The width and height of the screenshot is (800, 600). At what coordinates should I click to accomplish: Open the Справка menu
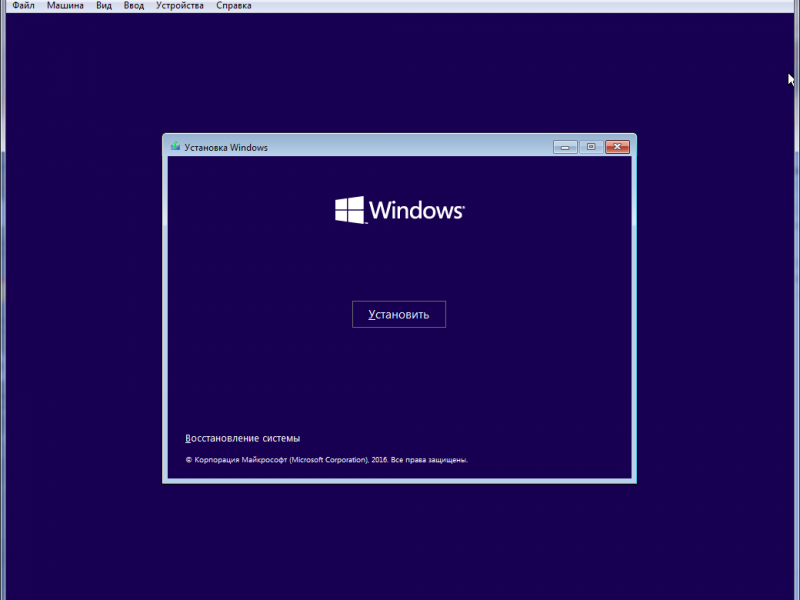click(234, 6)
